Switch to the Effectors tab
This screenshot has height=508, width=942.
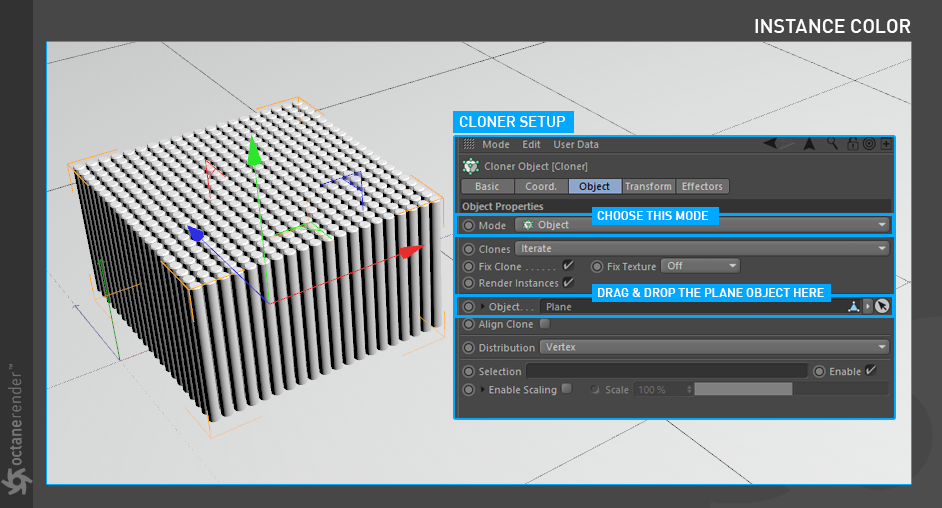click(702, 186)
